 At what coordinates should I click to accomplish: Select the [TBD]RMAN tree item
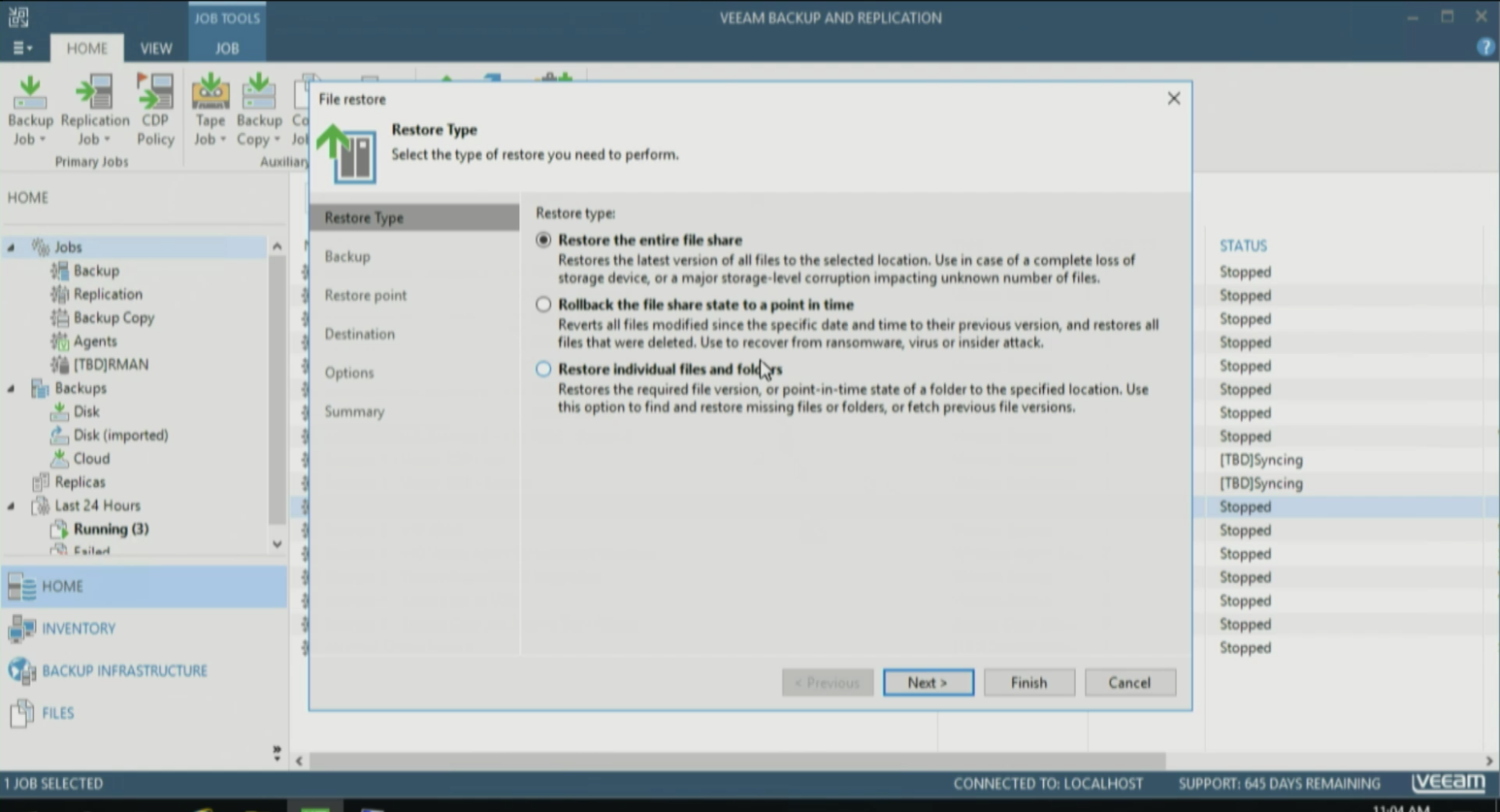click(x=112, y=364)
